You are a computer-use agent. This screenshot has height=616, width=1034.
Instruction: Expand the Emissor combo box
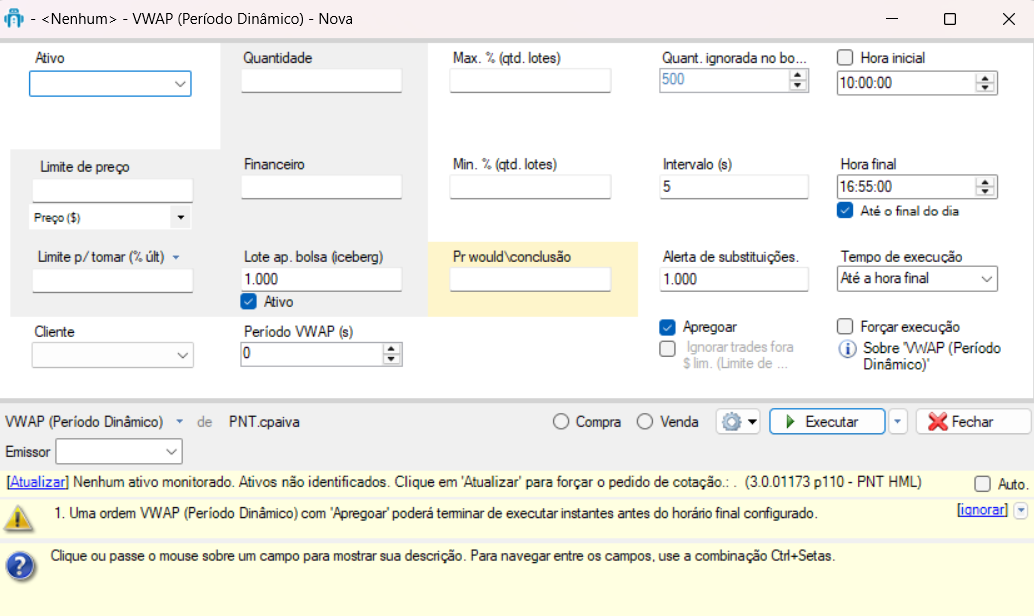(171, 452)
